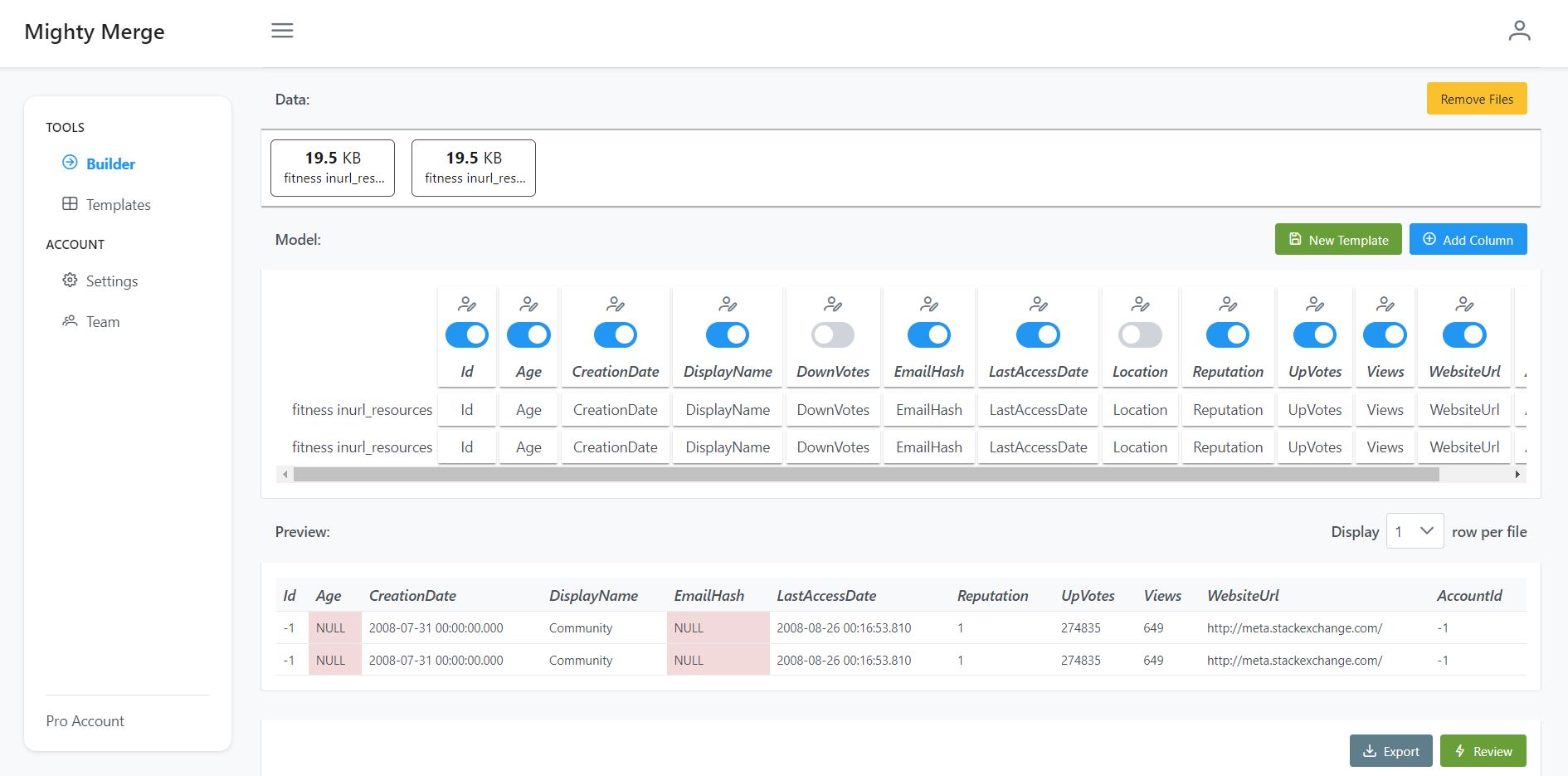
Task: Click the hamburger menu icon
Action: pyautogui.click(x=282, y=31)
